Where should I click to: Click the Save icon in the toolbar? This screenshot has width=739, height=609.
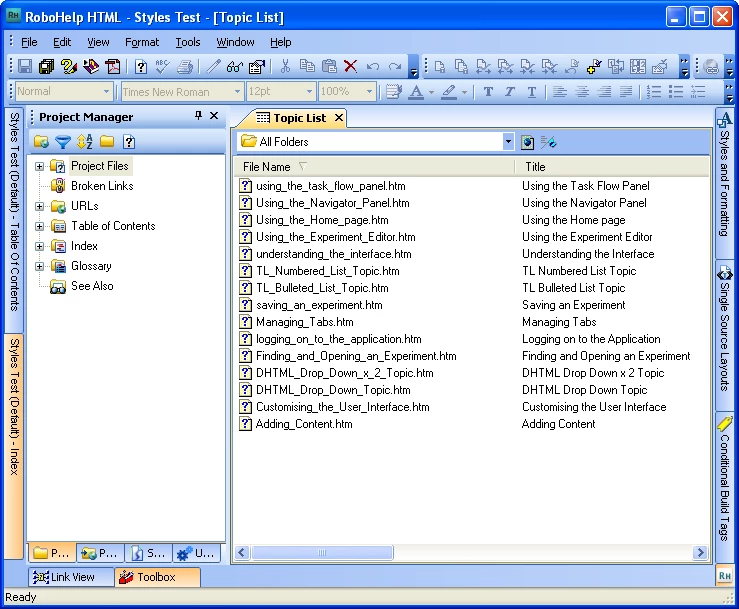[25, 66]
